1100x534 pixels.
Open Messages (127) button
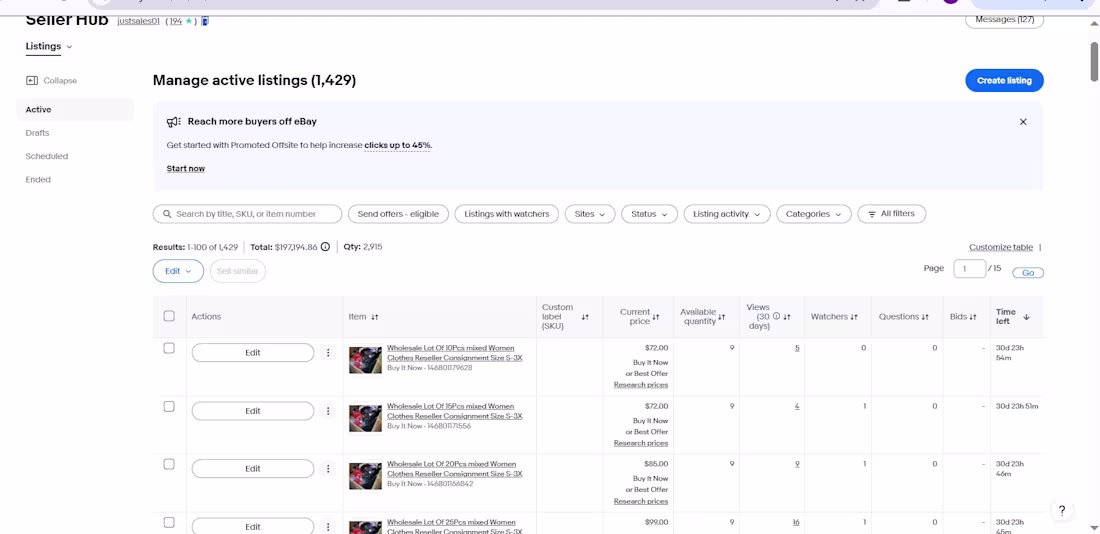1004,20
